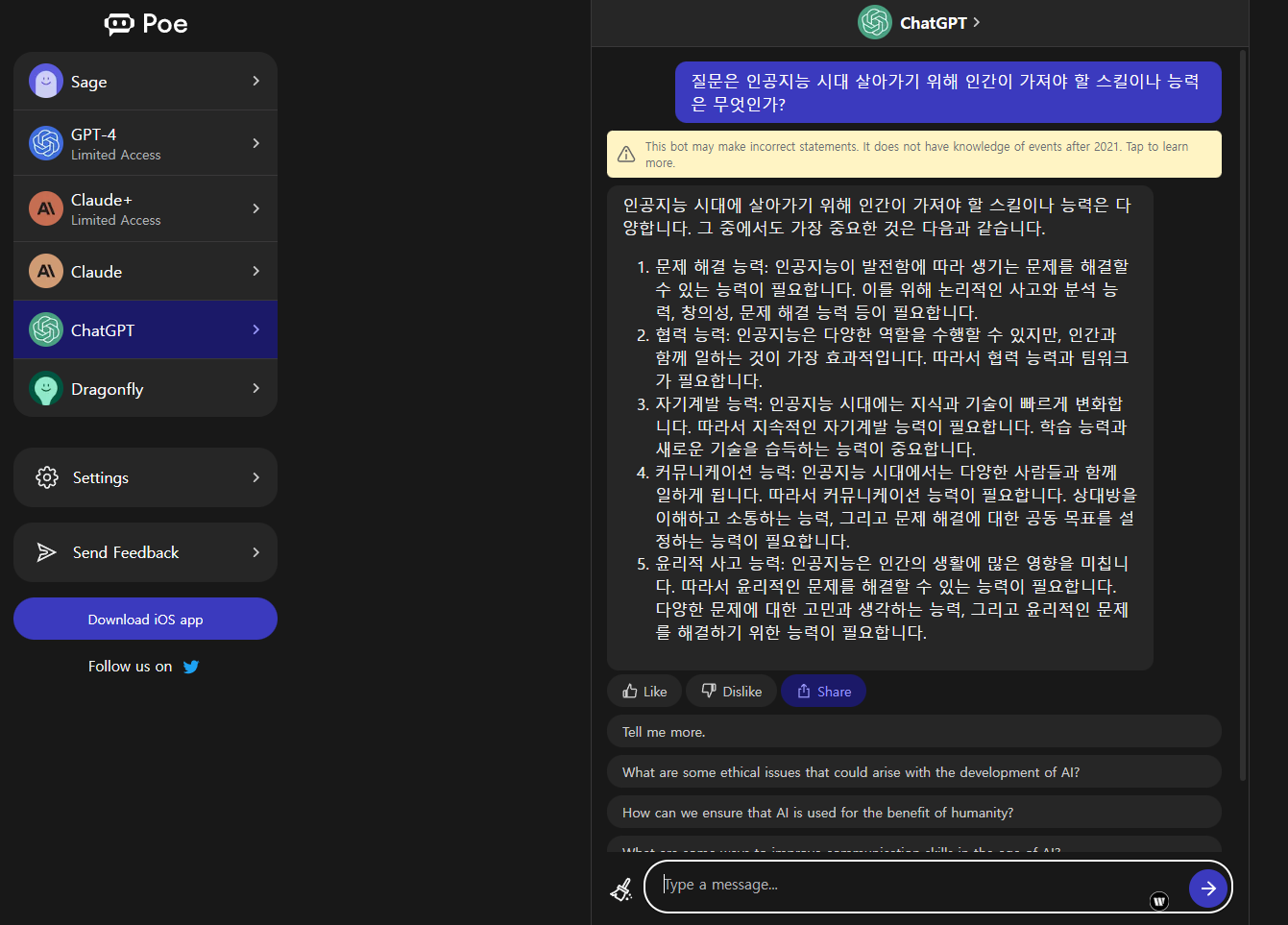Expand the Dragonfly row chevron

(x=255, y=389)
